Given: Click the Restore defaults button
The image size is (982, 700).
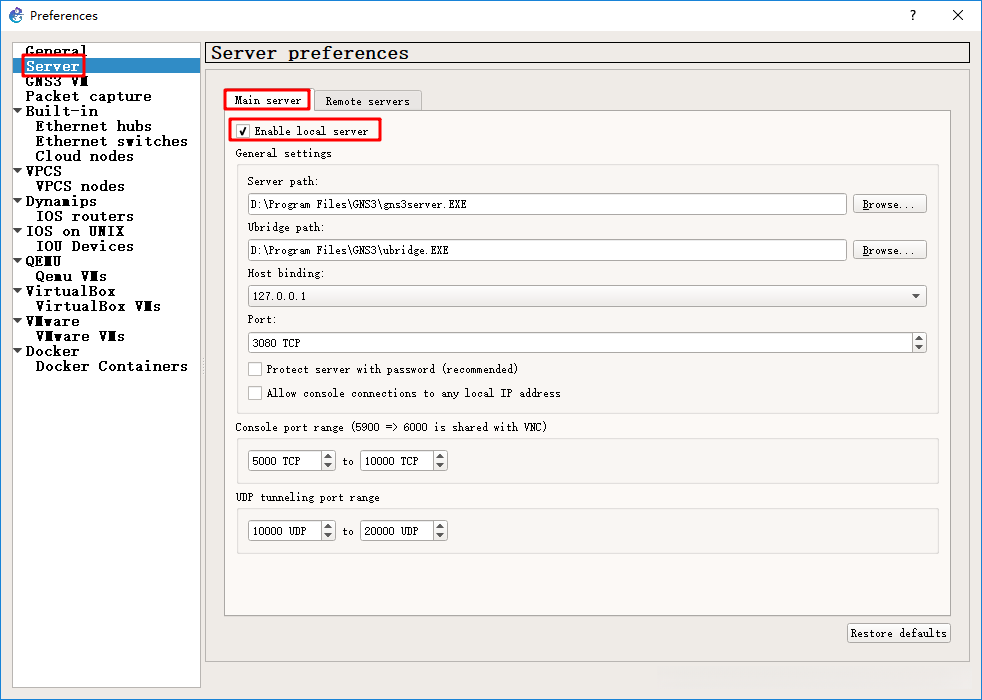Looking at the screenshot, I should click(x=899, y=633).
